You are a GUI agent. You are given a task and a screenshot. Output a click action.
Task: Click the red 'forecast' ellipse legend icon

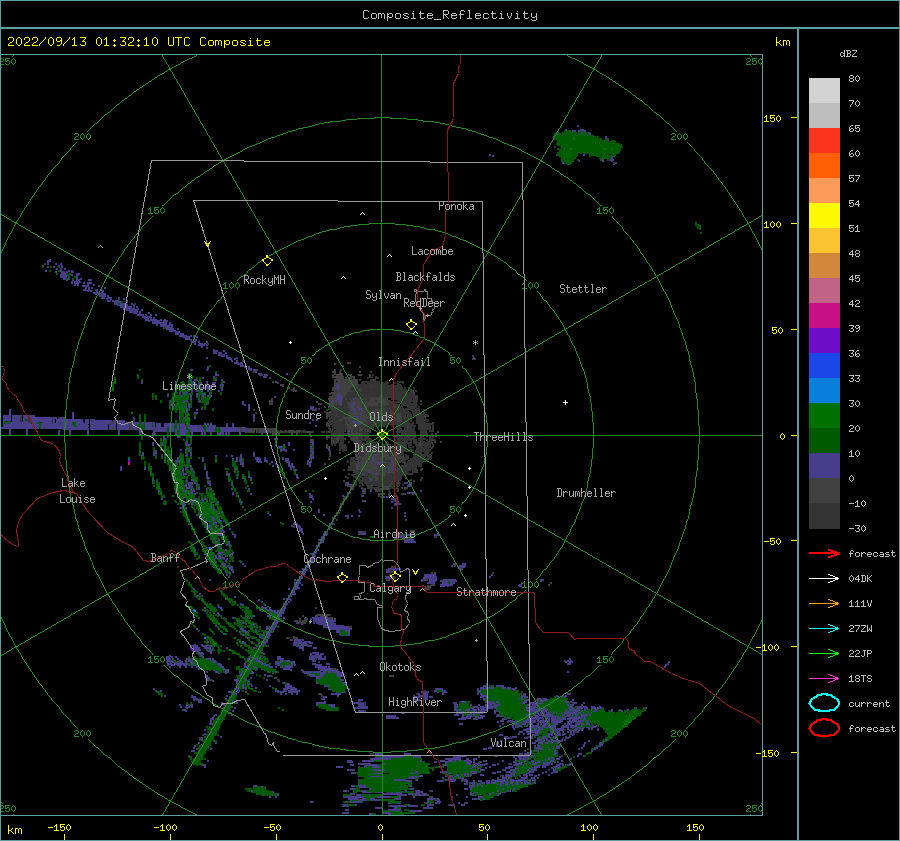[824, 728]
